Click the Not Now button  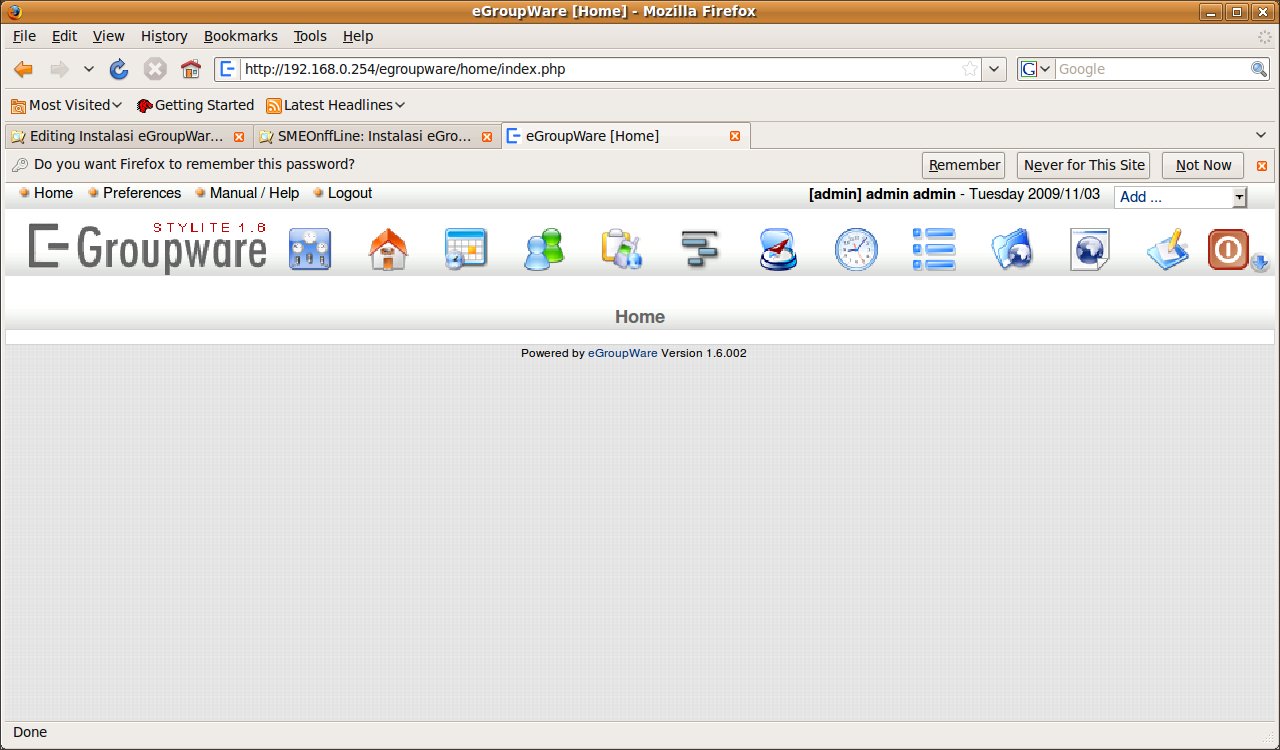pos(1203,165)
